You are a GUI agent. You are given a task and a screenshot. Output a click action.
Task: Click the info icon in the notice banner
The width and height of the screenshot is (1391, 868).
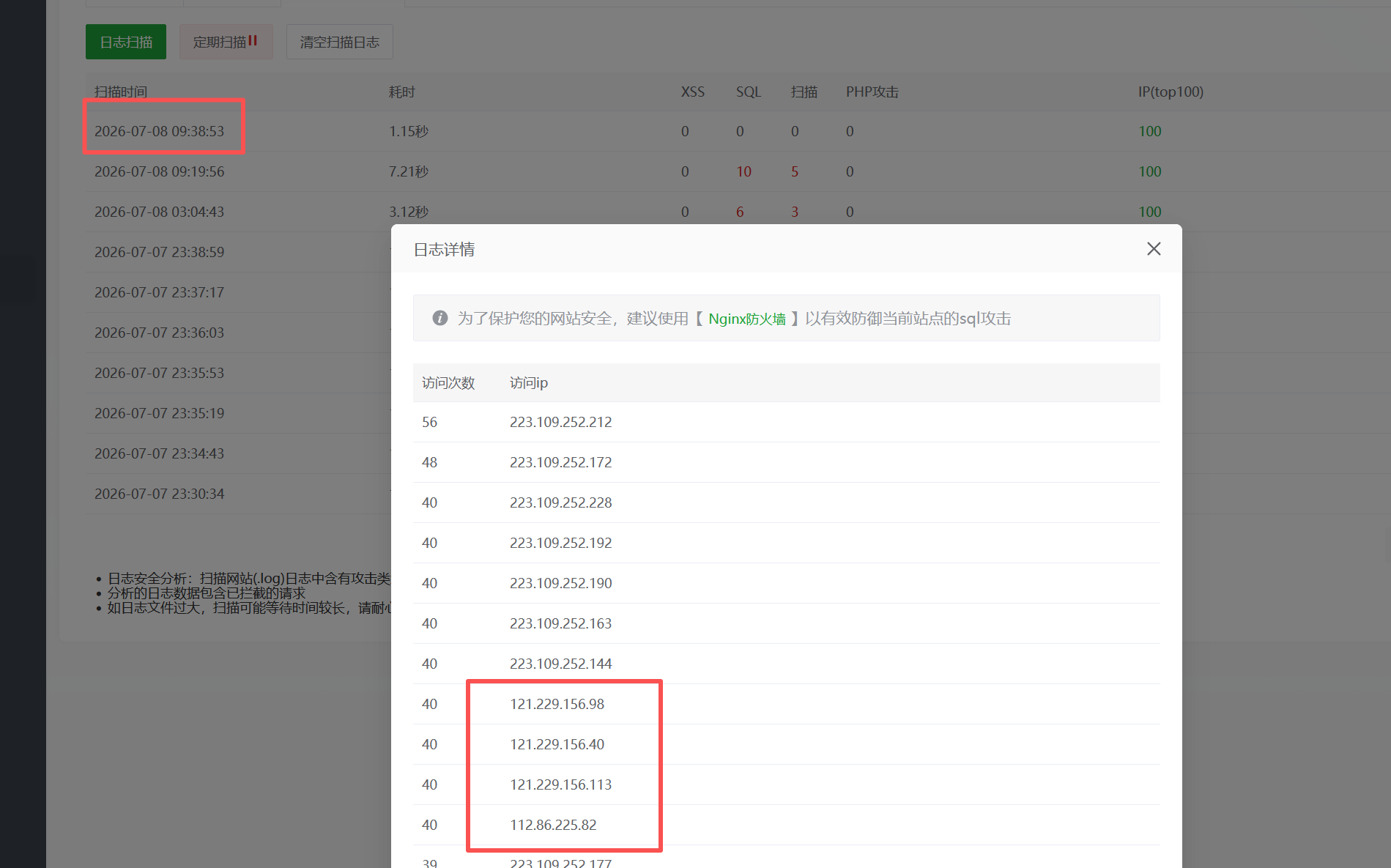[x=439, y=318]
